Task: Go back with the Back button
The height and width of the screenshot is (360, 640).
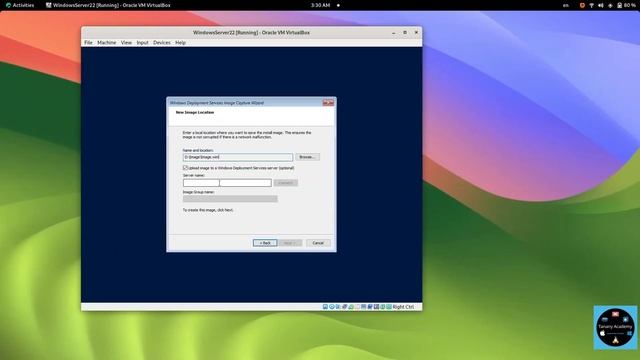Action: [x=265, y=243]
